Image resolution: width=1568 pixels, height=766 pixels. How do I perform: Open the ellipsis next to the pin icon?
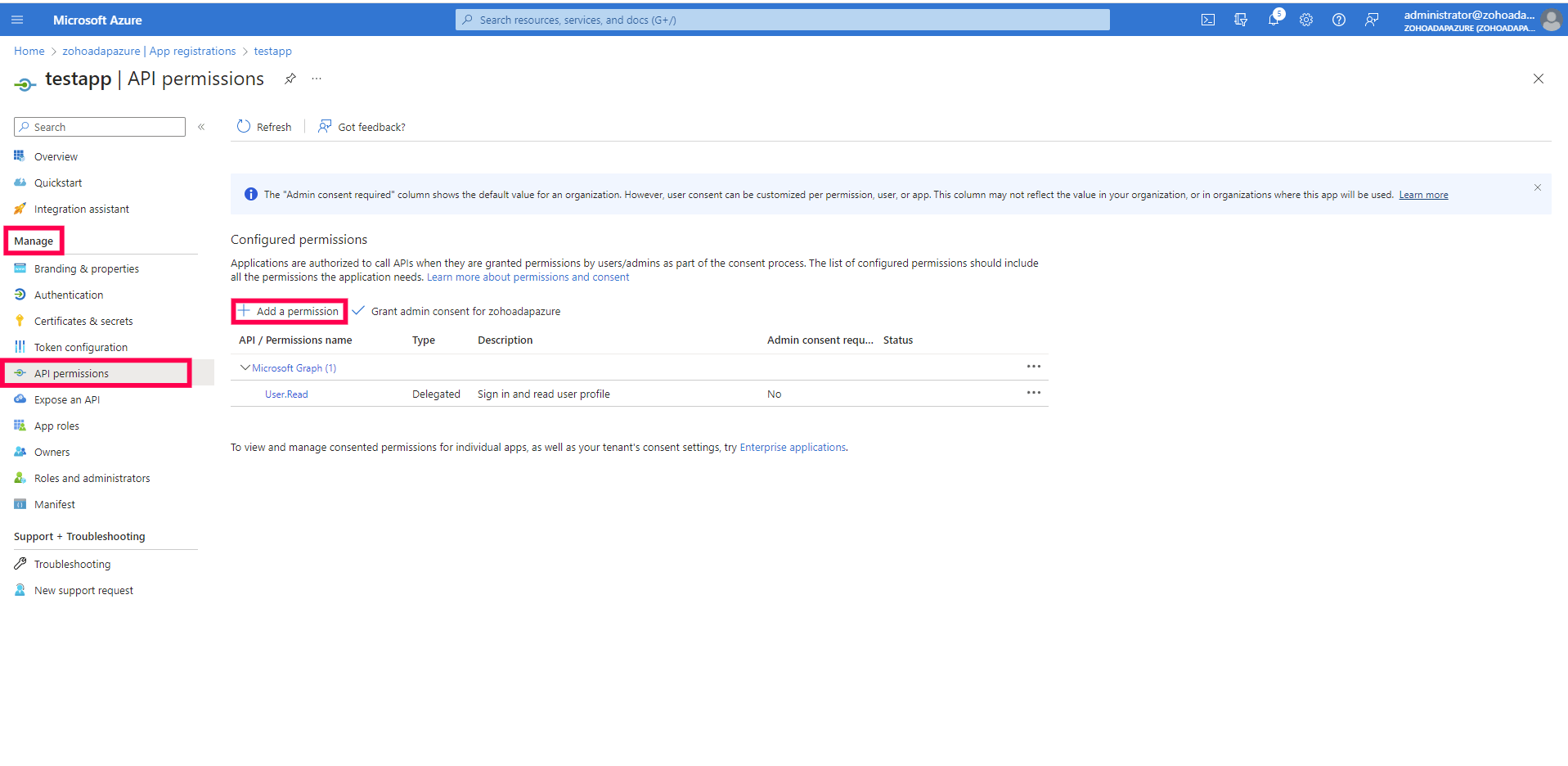(x=317, y=79)
